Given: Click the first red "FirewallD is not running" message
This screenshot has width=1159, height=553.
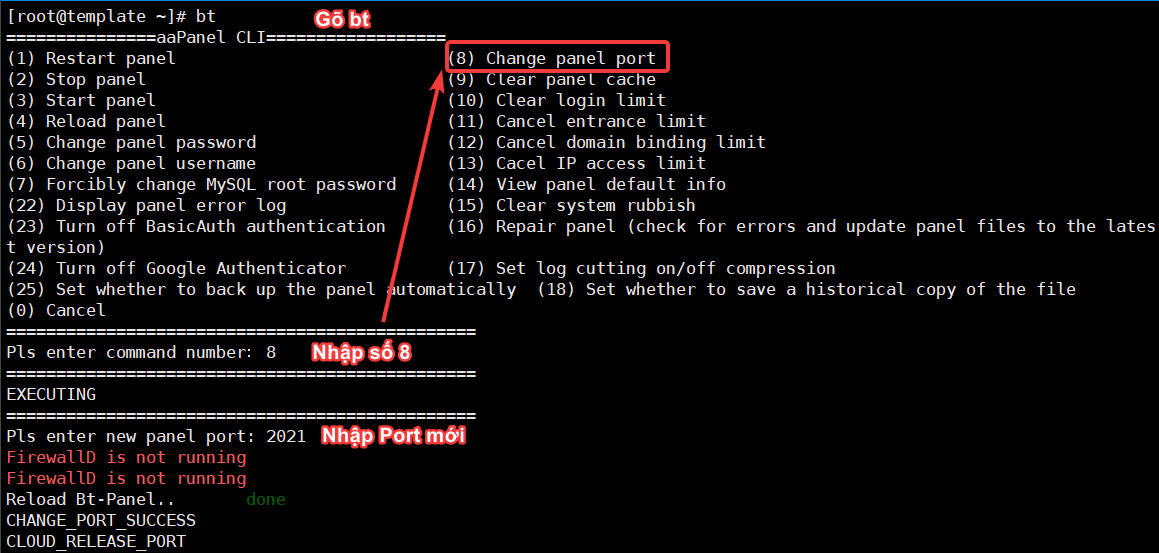Looking at the screenshot, I should 126,457.
